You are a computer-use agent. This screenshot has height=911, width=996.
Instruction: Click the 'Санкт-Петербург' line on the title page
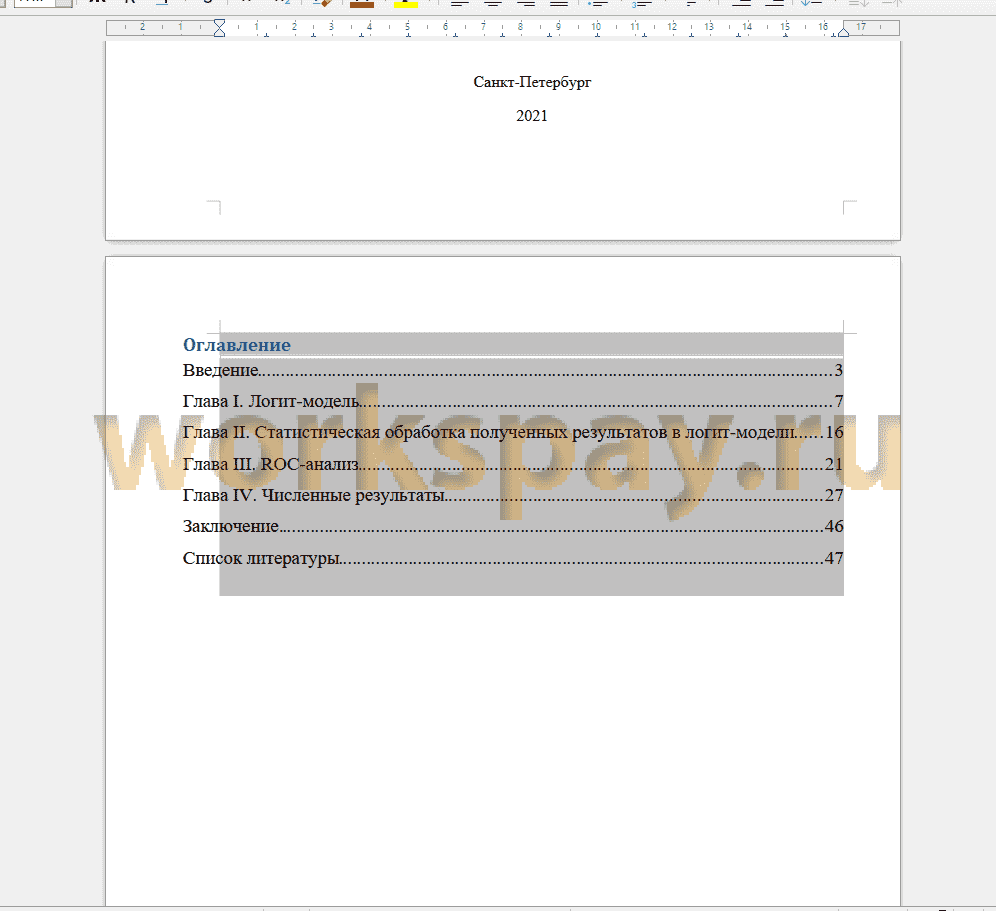tap(532, 82)
